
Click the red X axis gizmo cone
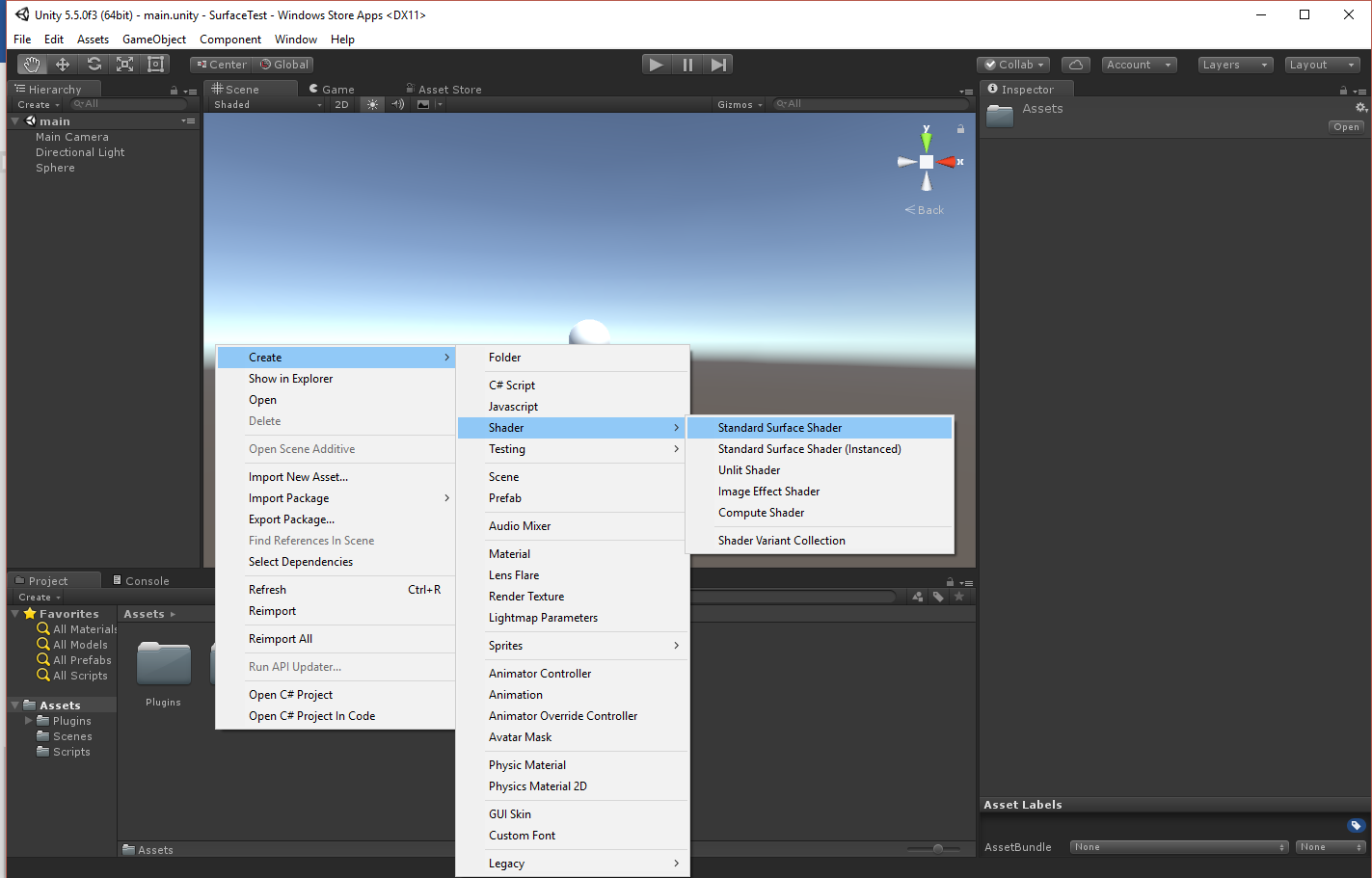(948, 162)
